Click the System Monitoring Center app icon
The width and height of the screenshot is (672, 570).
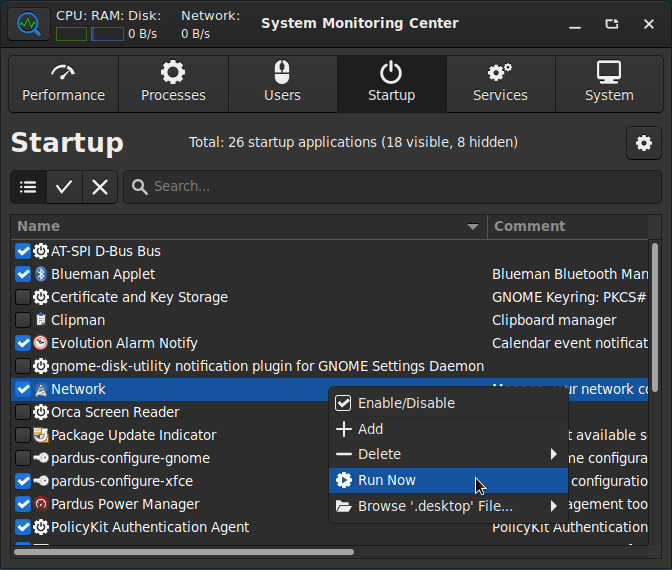(x=29, y=24)
